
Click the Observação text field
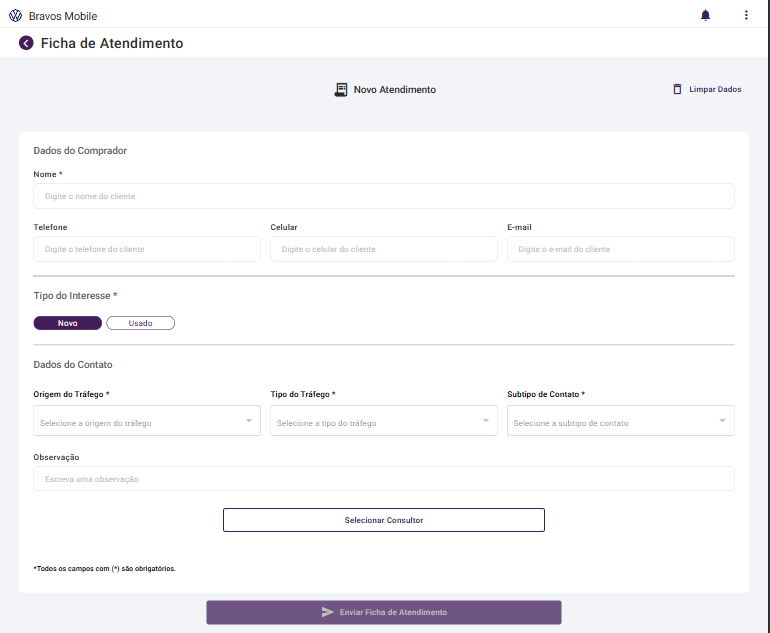click(384, 479)
